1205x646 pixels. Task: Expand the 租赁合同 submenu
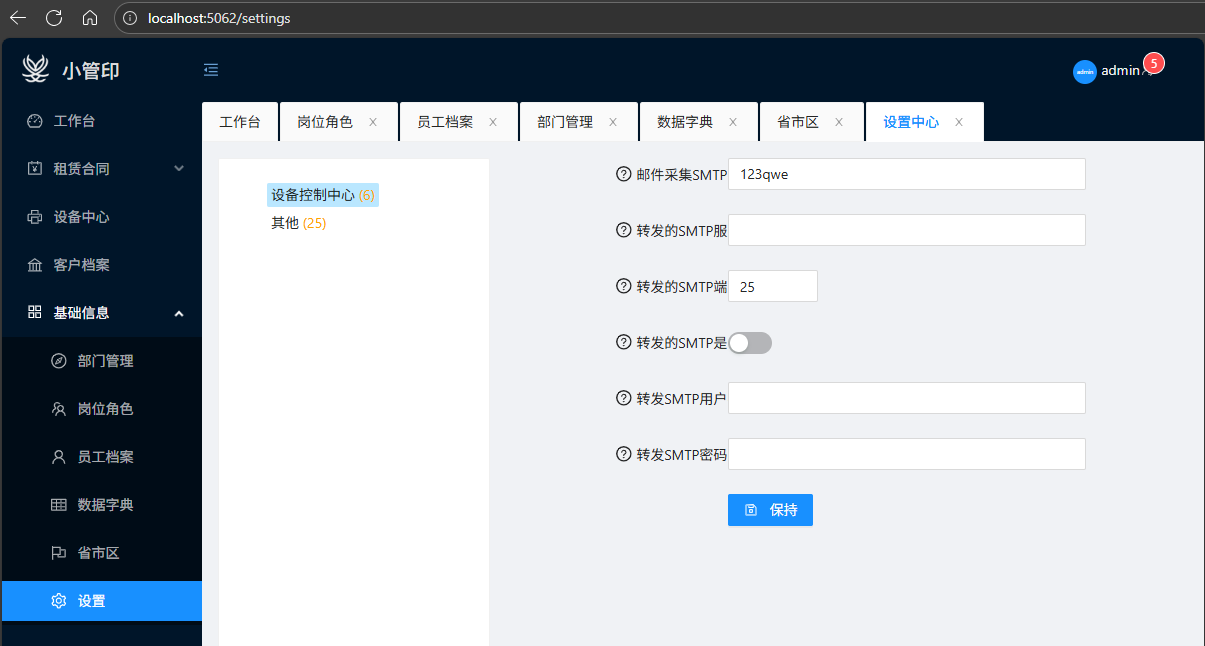101,169
